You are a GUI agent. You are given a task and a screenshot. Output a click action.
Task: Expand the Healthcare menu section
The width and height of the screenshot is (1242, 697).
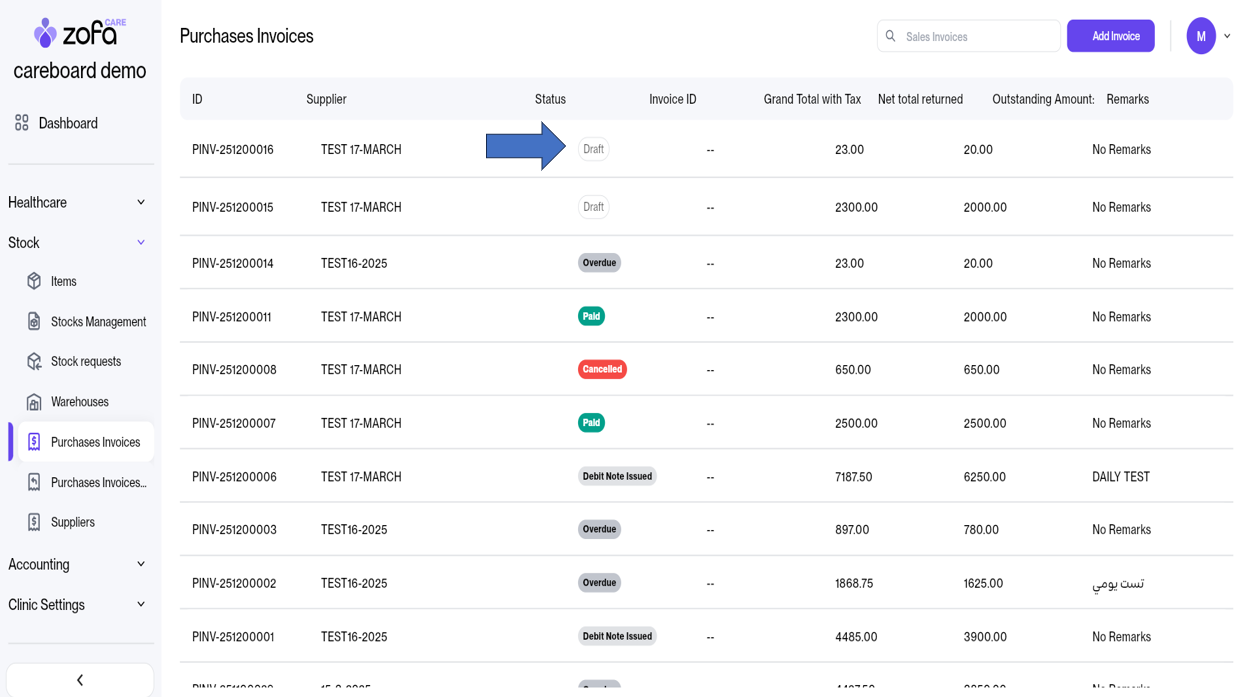coord(141,202)
